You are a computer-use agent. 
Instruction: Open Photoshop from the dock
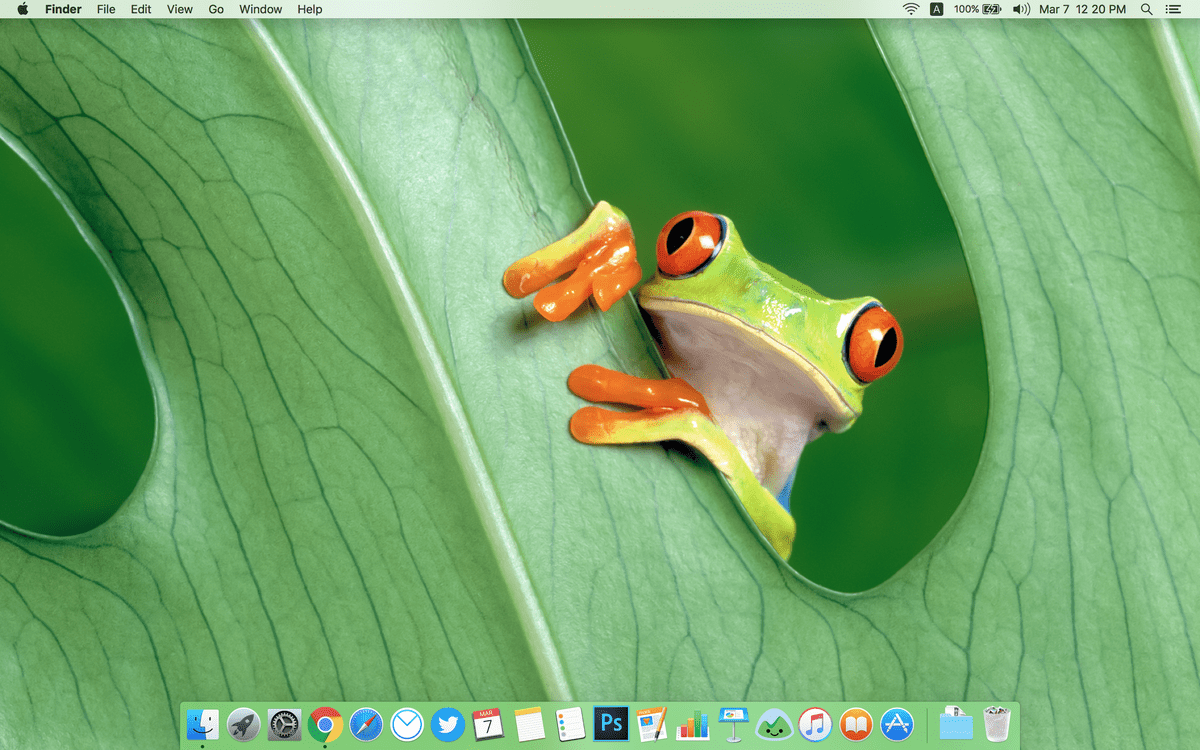click(610, 723)
